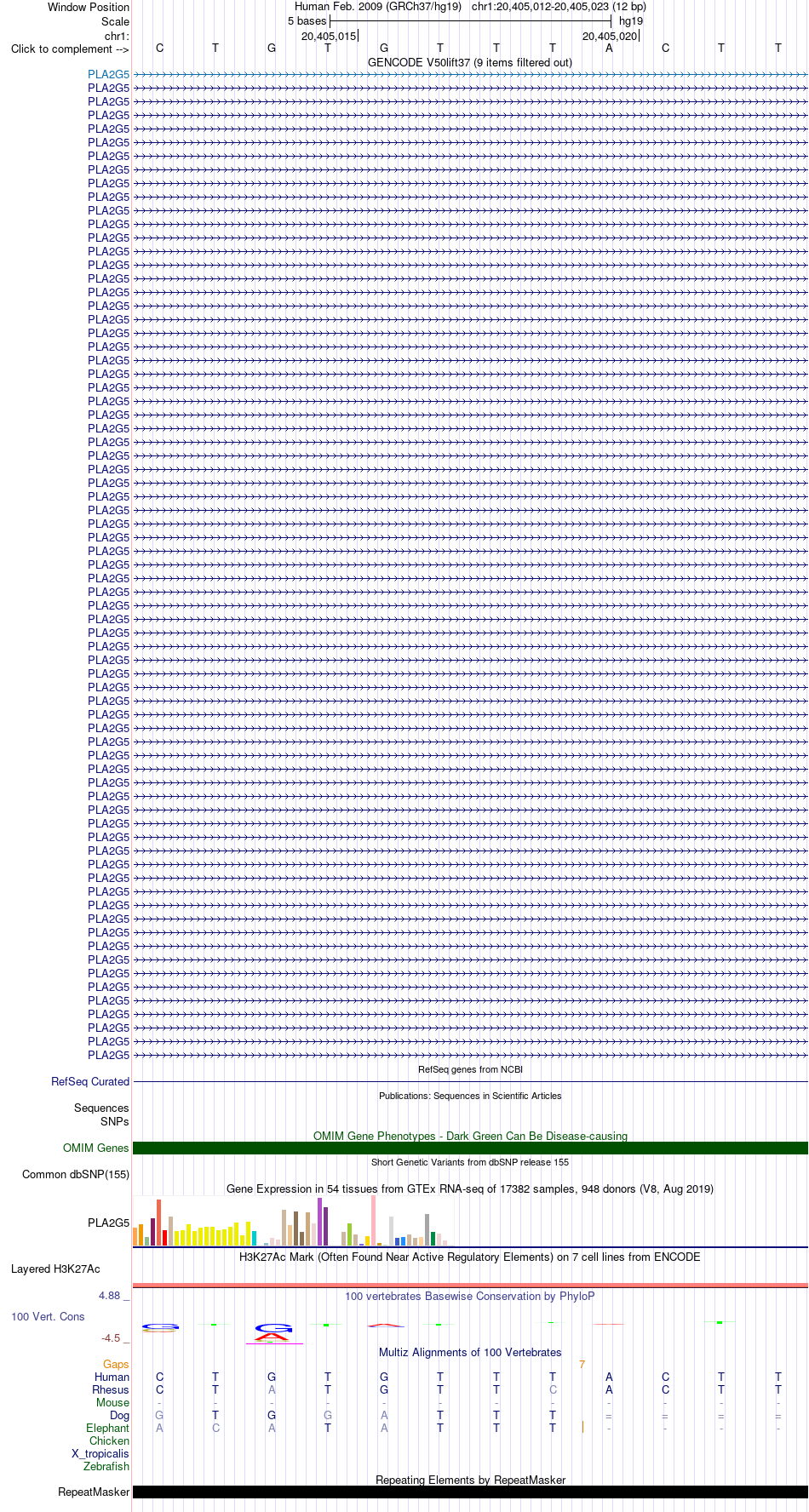Click the 'Sequences' track label
This screenshot has height=1512, width=809.
pos(101,1108)
